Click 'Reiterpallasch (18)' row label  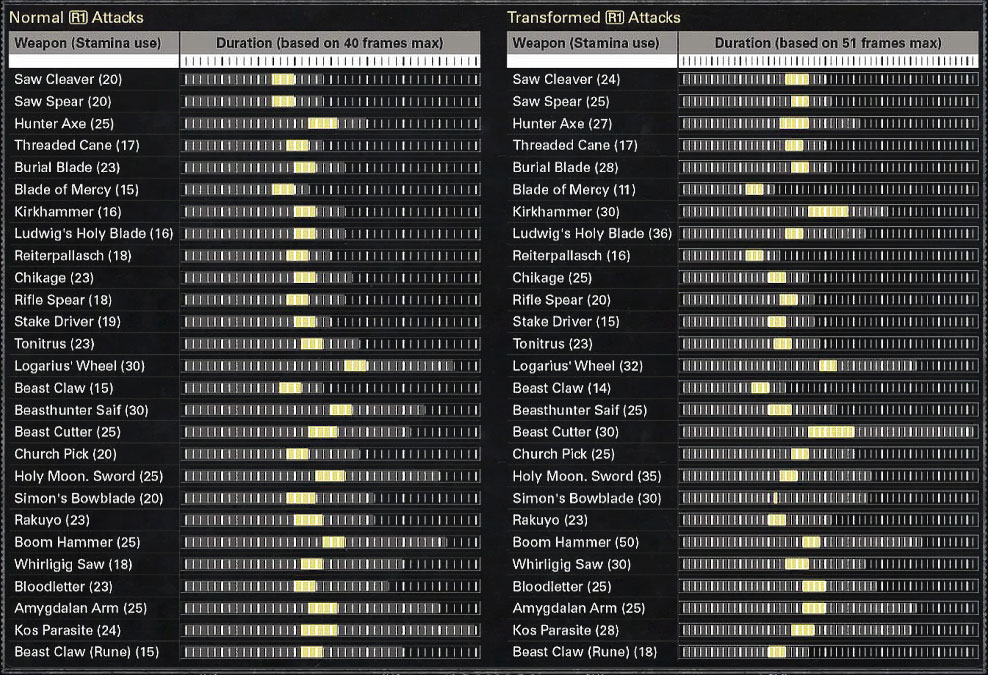point(73,256)
